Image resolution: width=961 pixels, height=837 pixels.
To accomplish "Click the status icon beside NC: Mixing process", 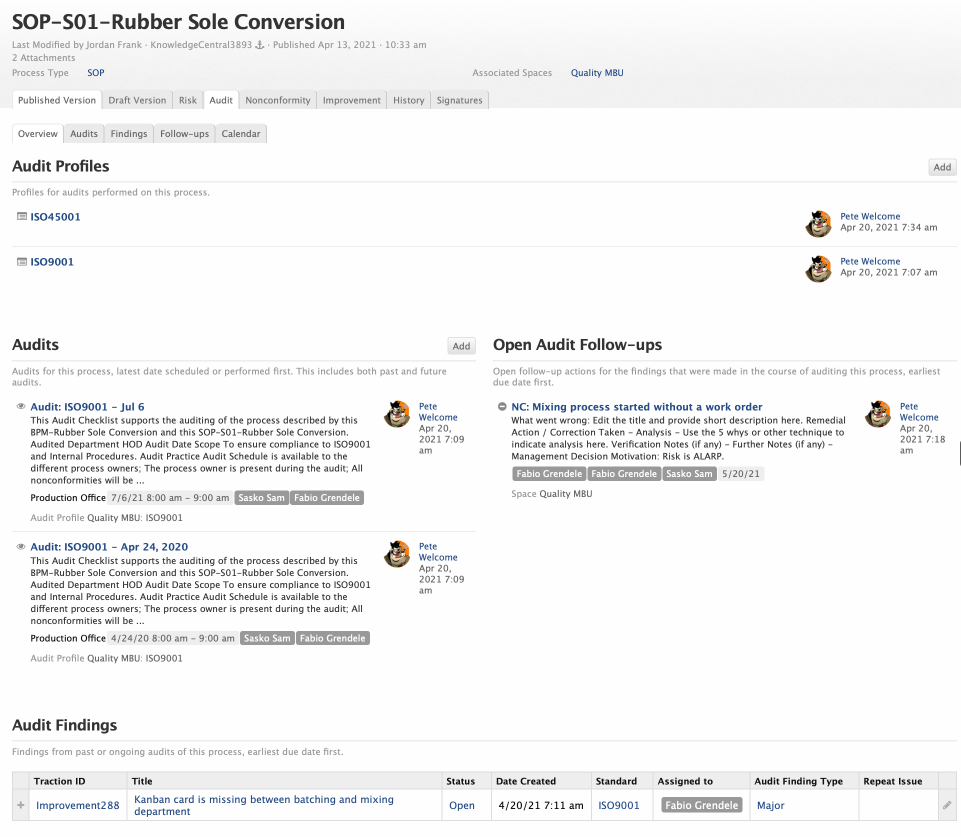I will coord(502,407).
